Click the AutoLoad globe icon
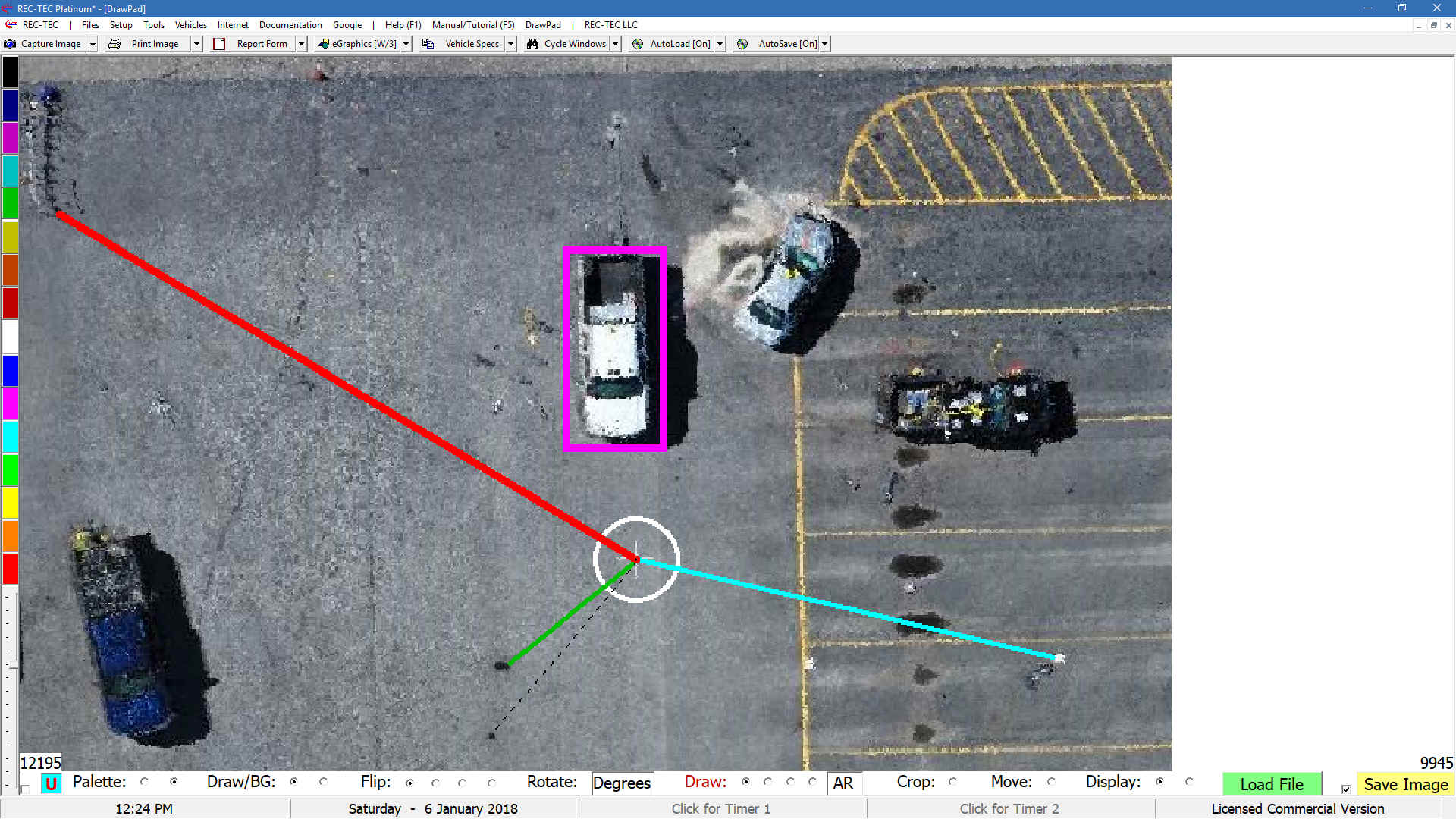 click(638, 44)
